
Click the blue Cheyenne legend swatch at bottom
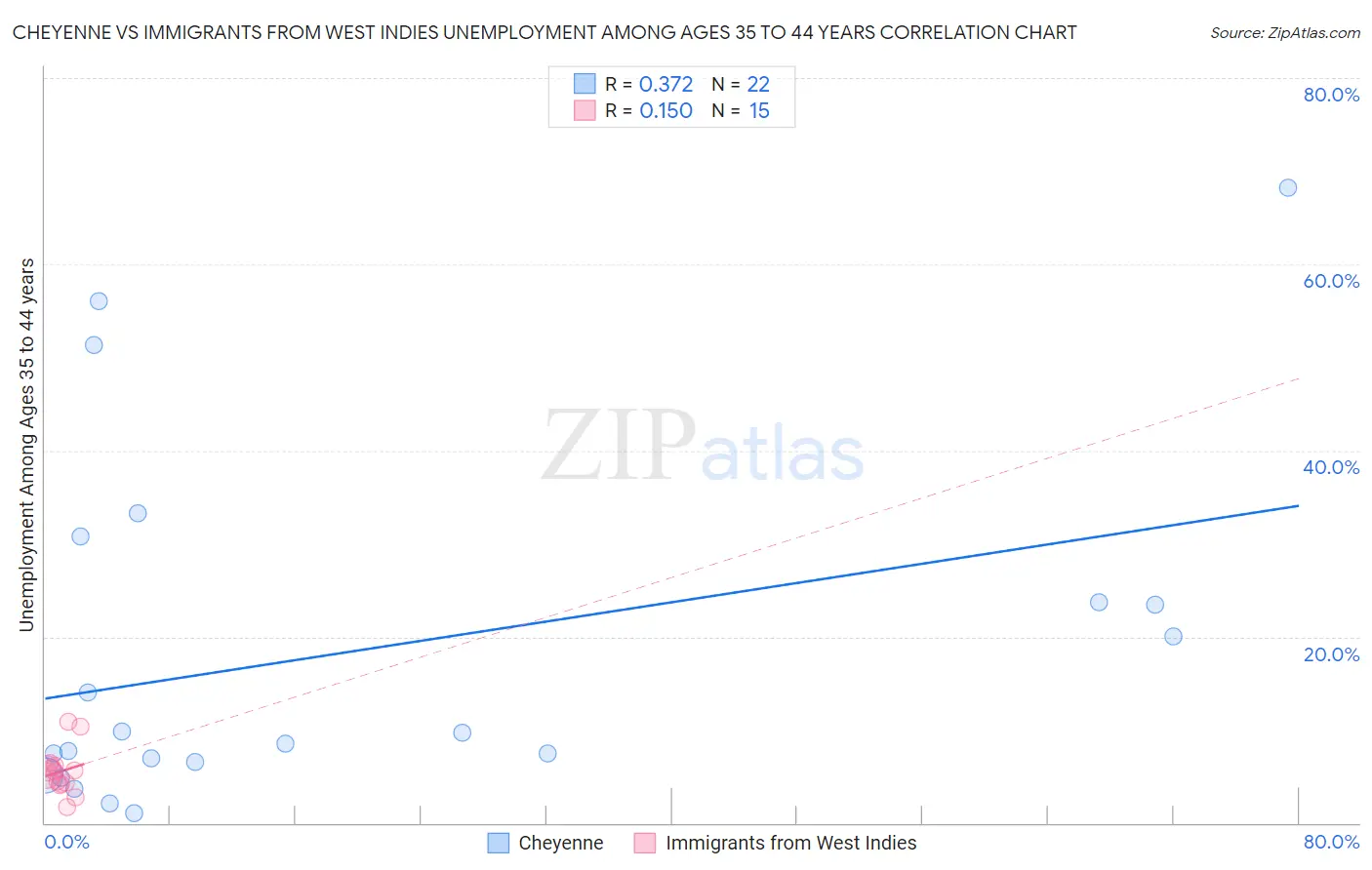tap(499, 843)
